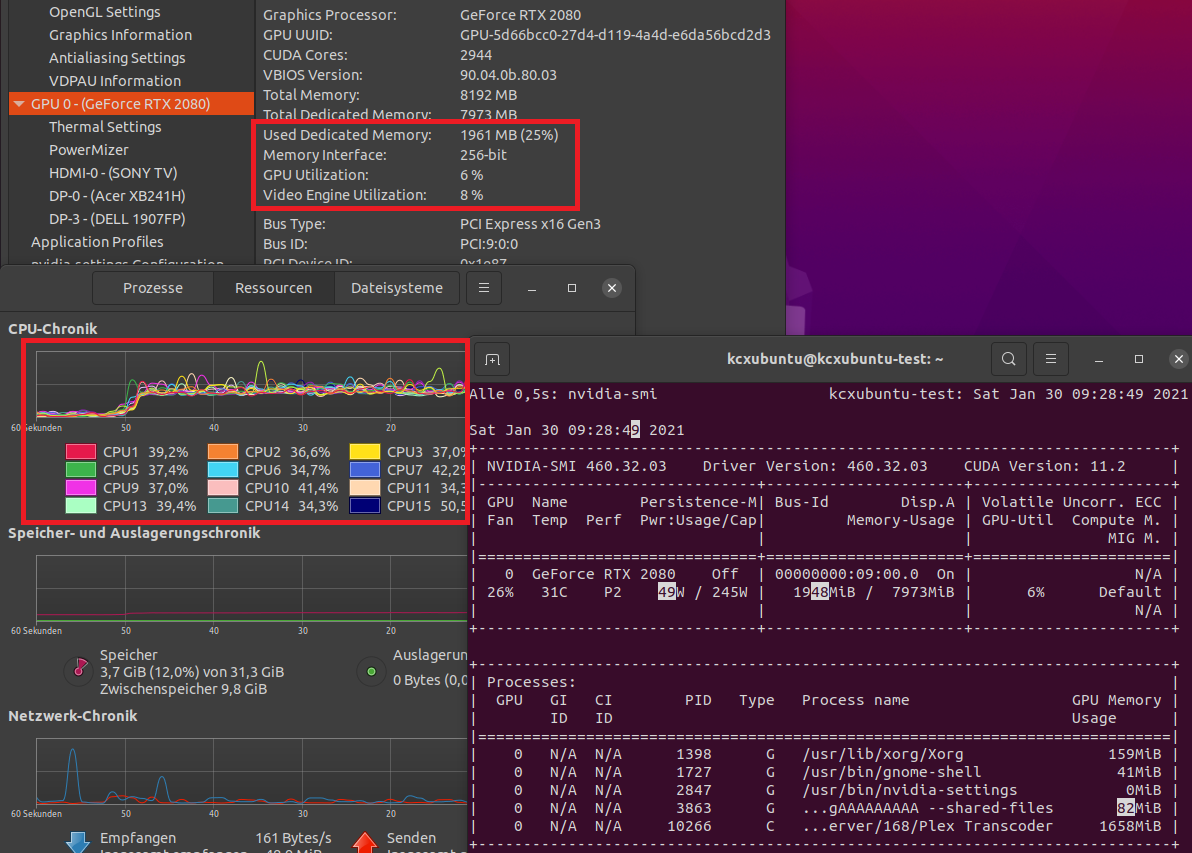The height and width of the screenshot is (853, 1192).
Task: Click the 3,7 GiB (12,0%) von 31,3 GiB text
Action: tap(192, 672)
